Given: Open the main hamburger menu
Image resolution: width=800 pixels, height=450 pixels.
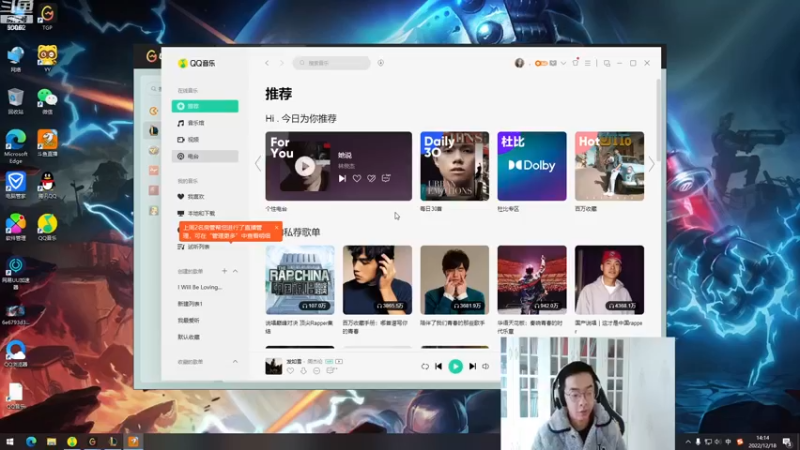Looking at the screenshot, I should (x=588, y=63).
